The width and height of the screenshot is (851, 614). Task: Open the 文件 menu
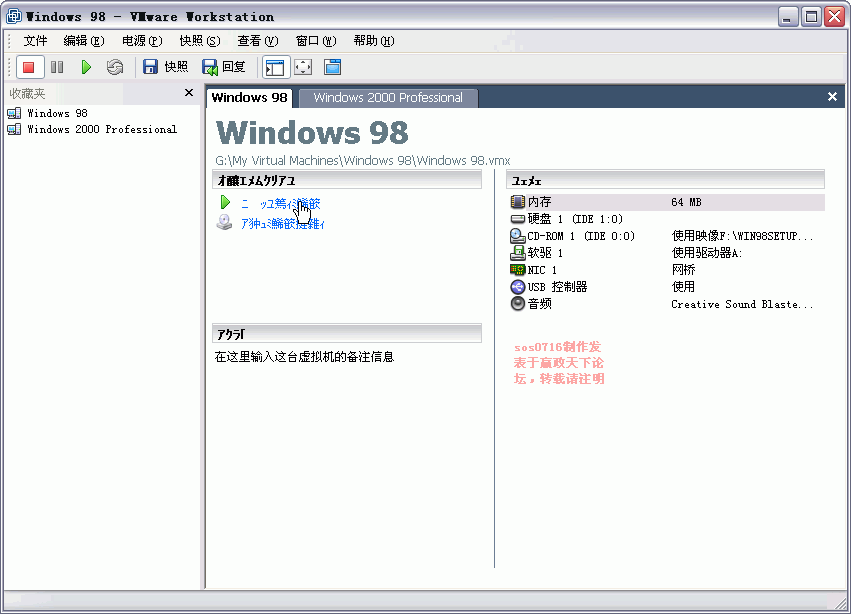coord(35,41)
